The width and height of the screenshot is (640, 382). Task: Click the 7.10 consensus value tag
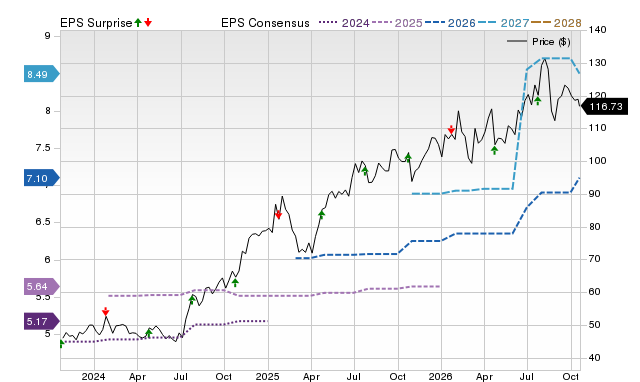tap(42, 178)
